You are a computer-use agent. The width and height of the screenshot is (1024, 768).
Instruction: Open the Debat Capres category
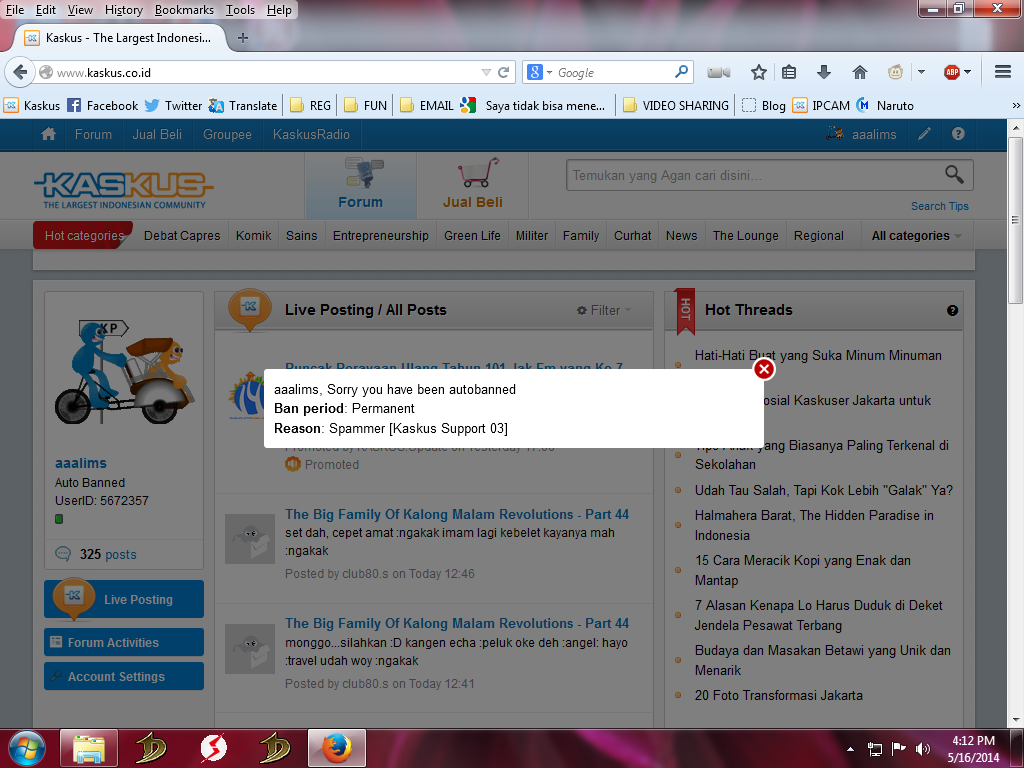[182, 236]
